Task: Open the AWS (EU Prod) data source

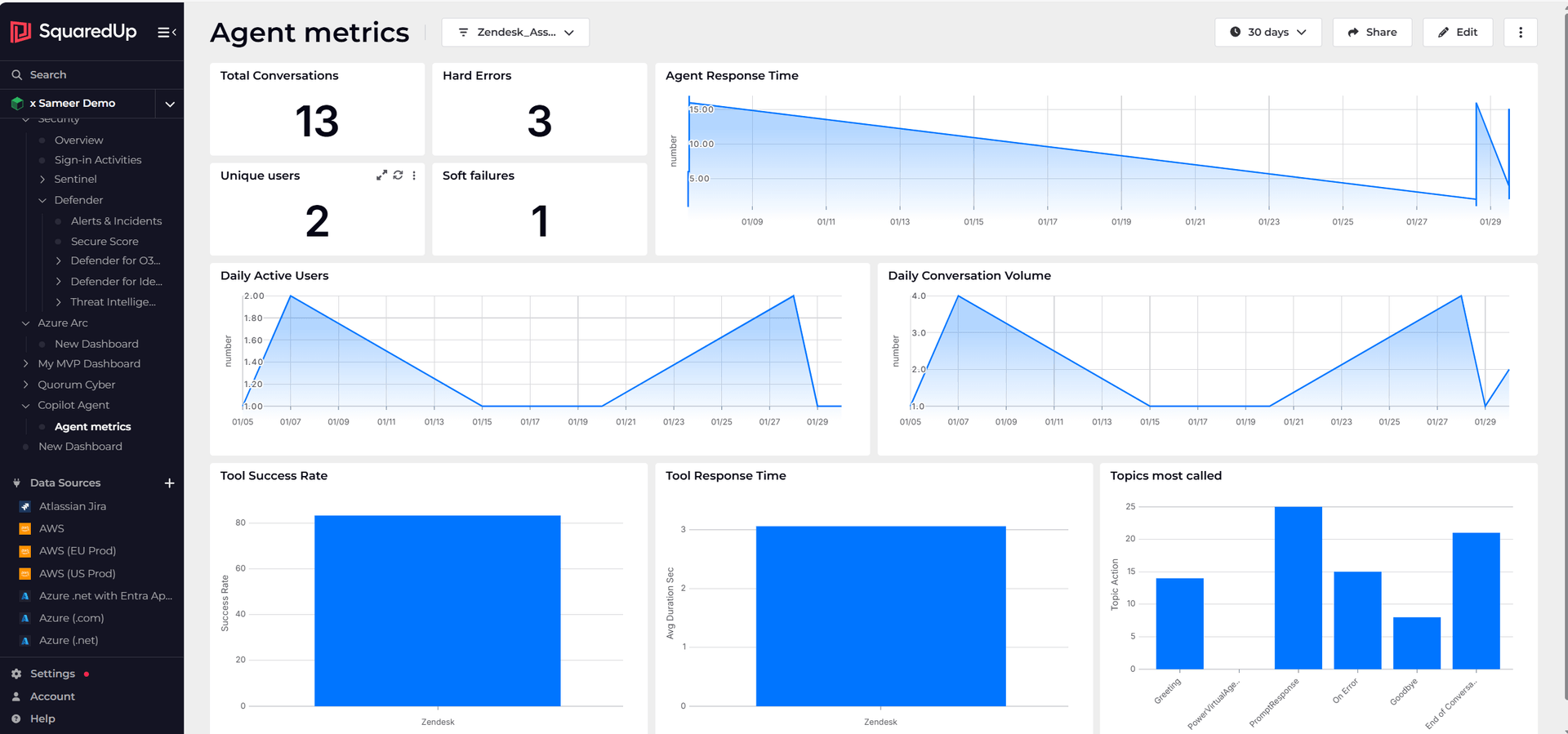Action: coord(77,551)
